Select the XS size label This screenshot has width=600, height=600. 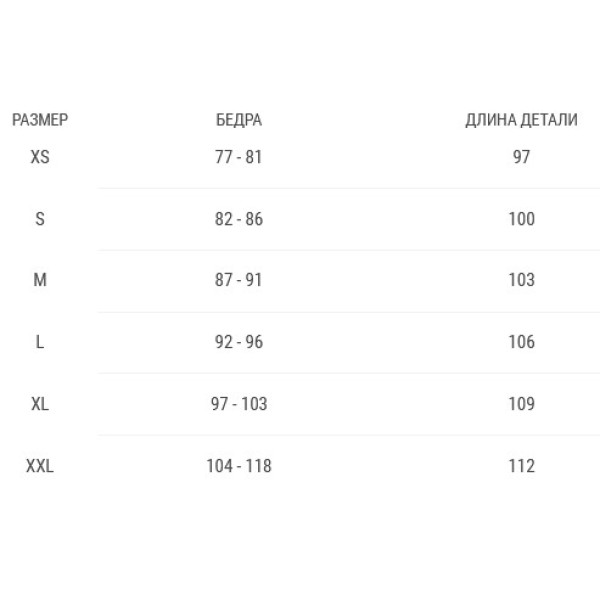40,157
